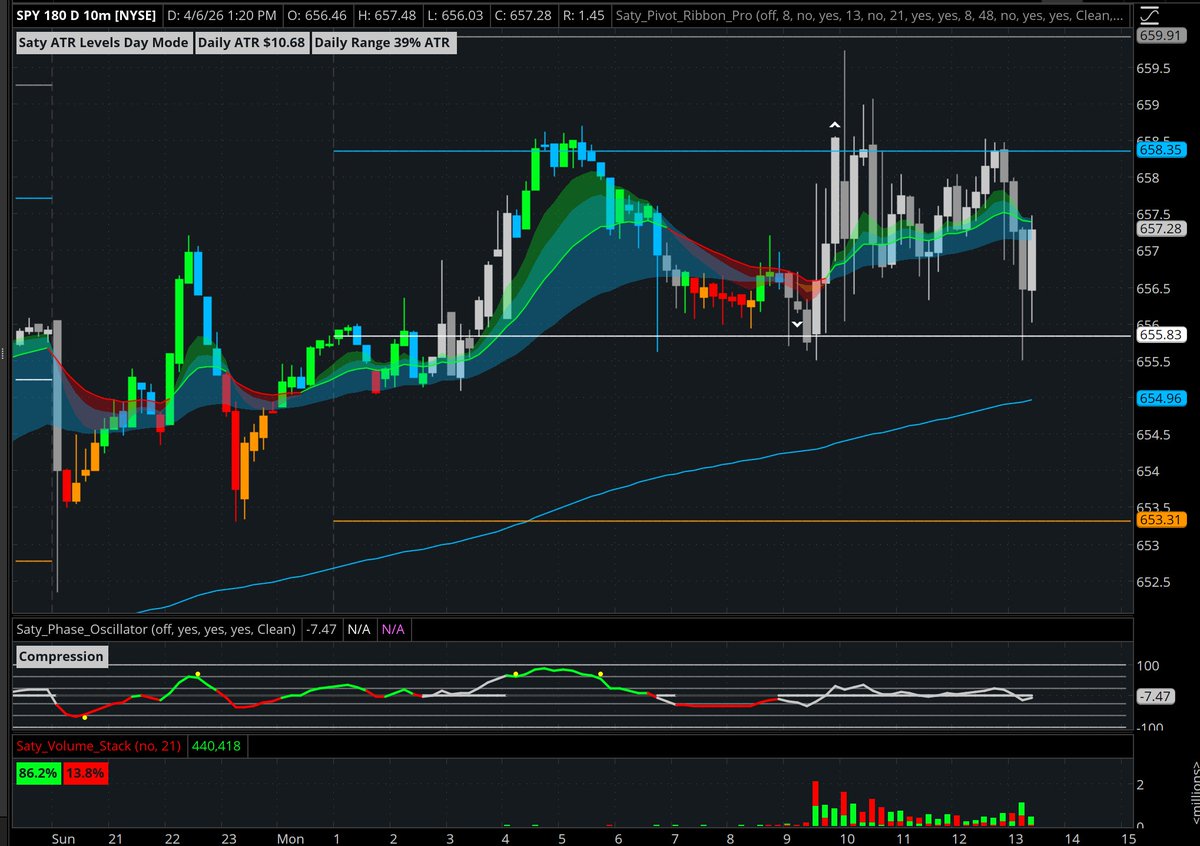Select the 23 hour marker on time axis

point(229,837)
